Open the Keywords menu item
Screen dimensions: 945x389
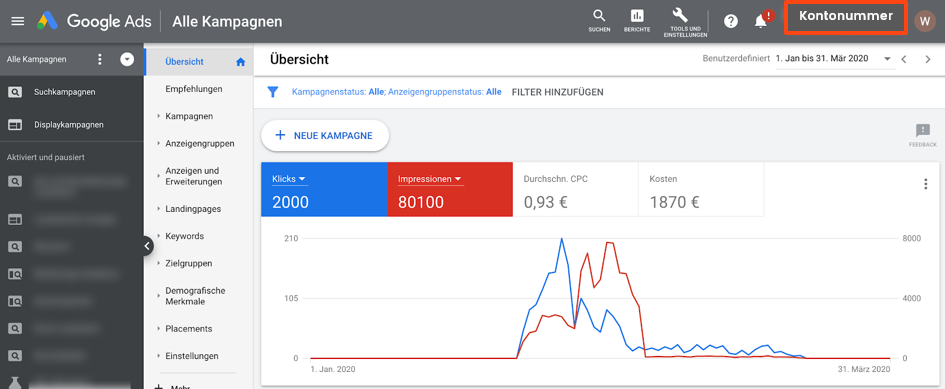pyautogui.click(x=184, y=236)
